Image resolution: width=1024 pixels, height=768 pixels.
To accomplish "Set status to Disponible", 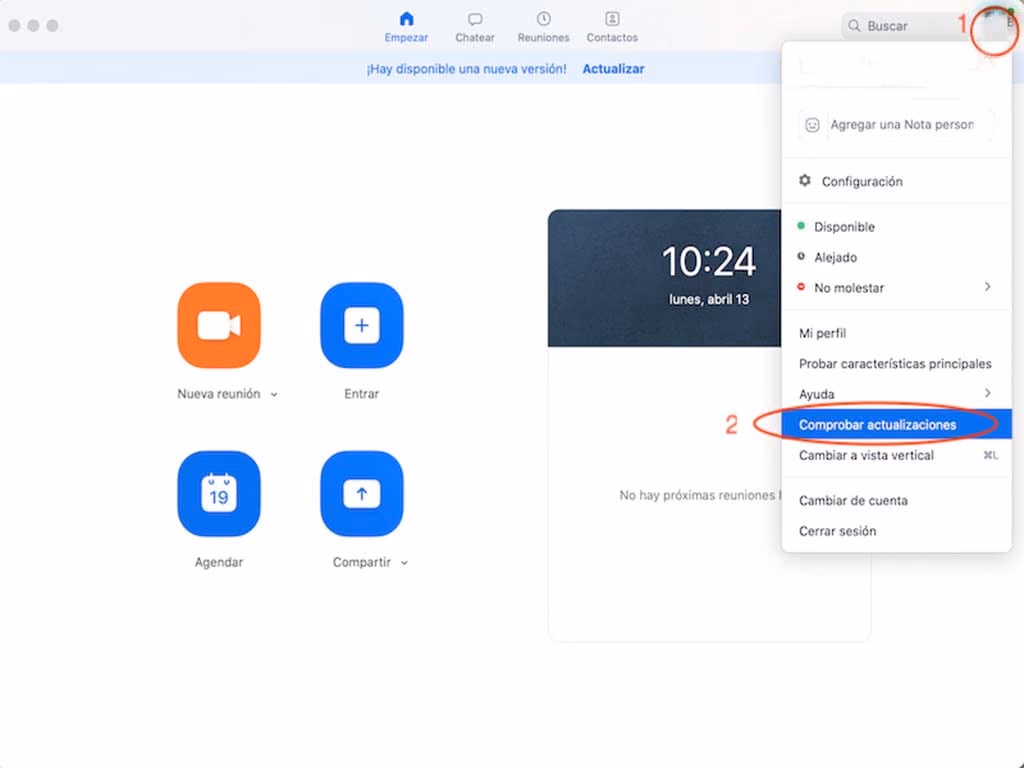I will click(896, 227).
